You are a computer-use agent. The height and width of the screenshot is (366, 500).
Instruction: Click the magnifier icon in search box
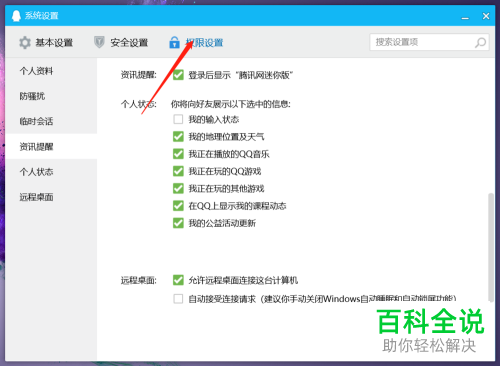[x=480, y=42]
